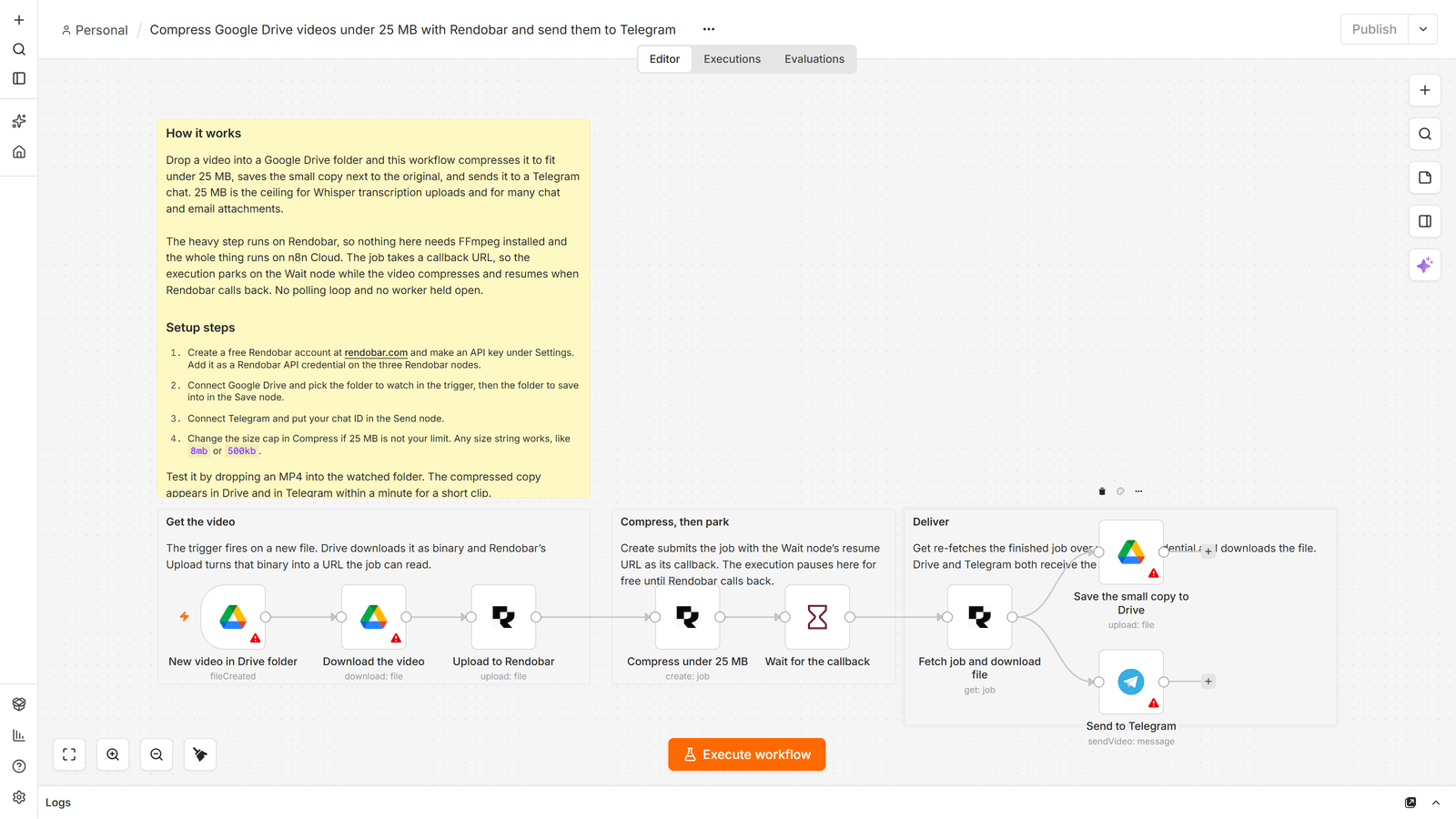Screen dimensions: 1456x819
Task: Select the Save the small copy to Drive node
Action: click(1131, 552)
